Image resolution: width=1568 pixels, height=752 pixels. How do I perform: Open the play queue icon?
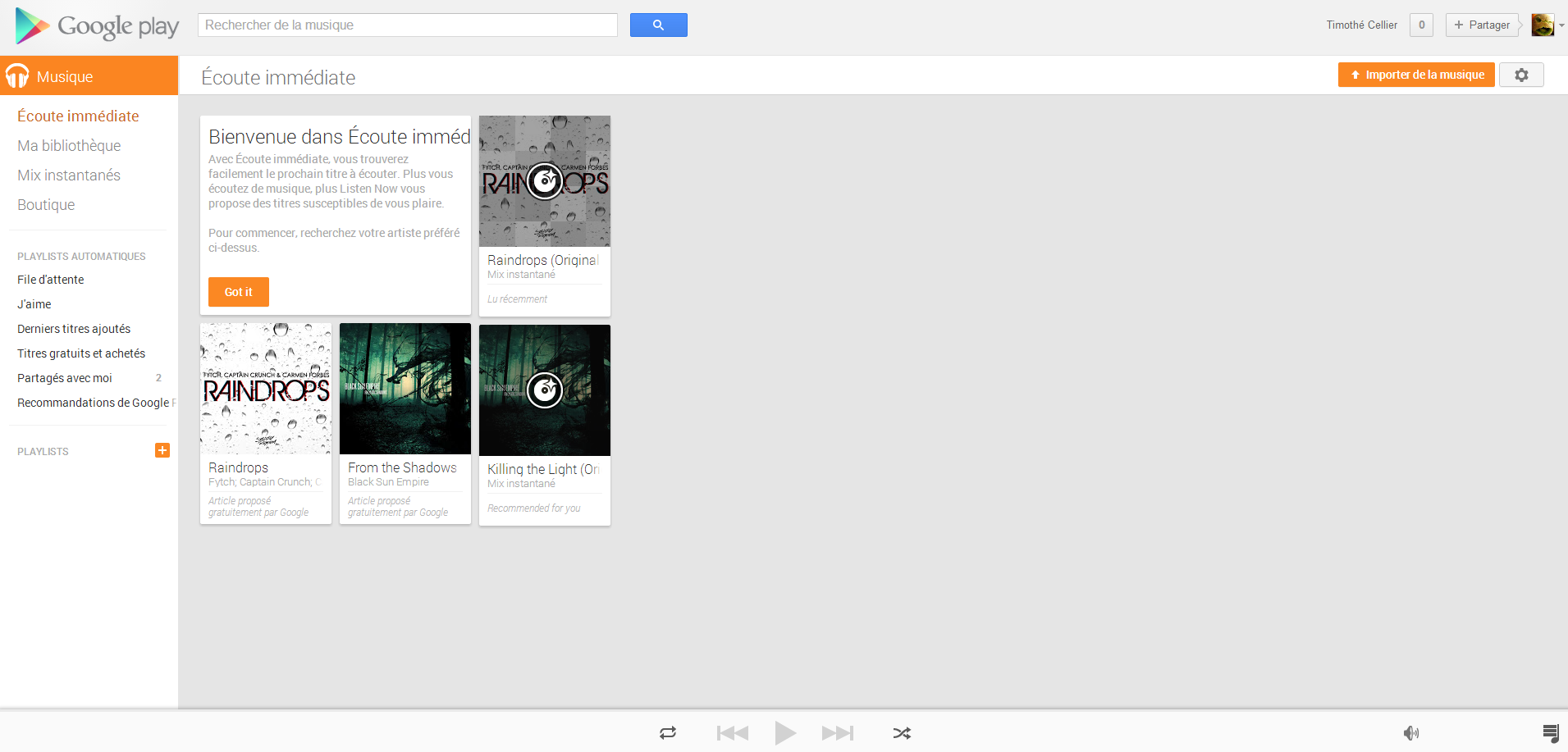point(1550,732)
